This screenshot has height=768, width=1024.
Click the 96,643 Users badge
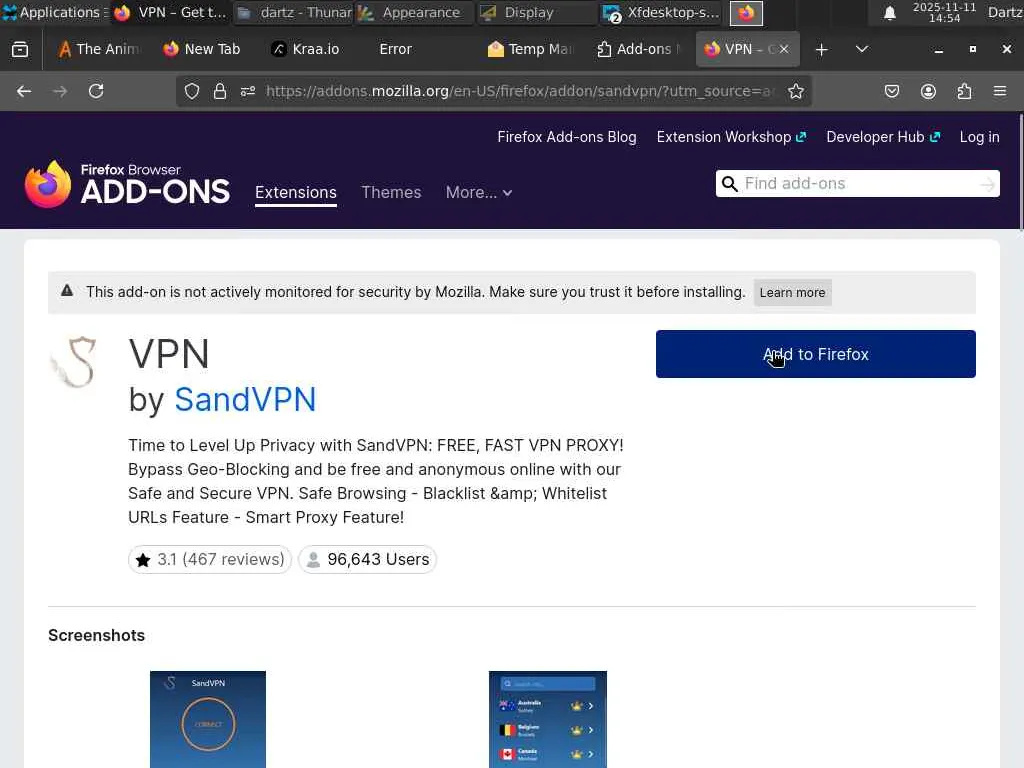[x=367, y=560]
